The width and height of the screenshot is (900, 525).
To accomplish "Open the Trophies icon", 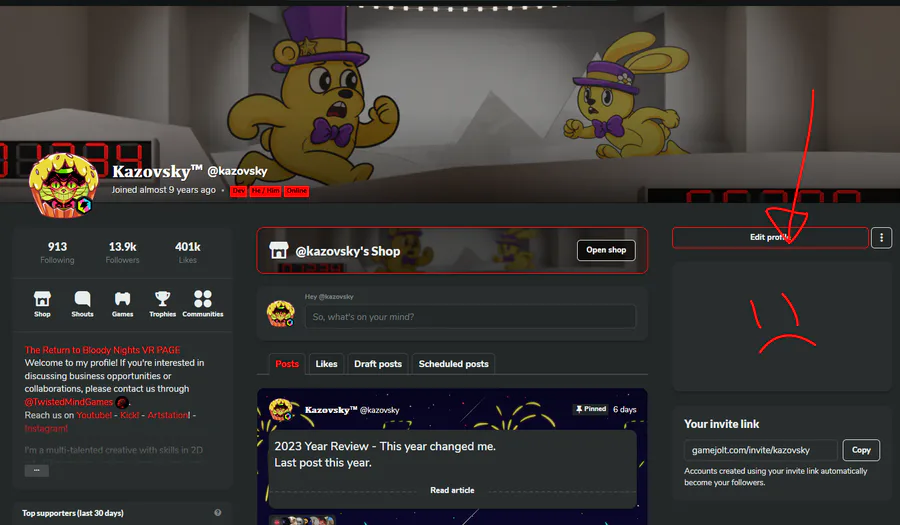I will [x=162, y=304].
